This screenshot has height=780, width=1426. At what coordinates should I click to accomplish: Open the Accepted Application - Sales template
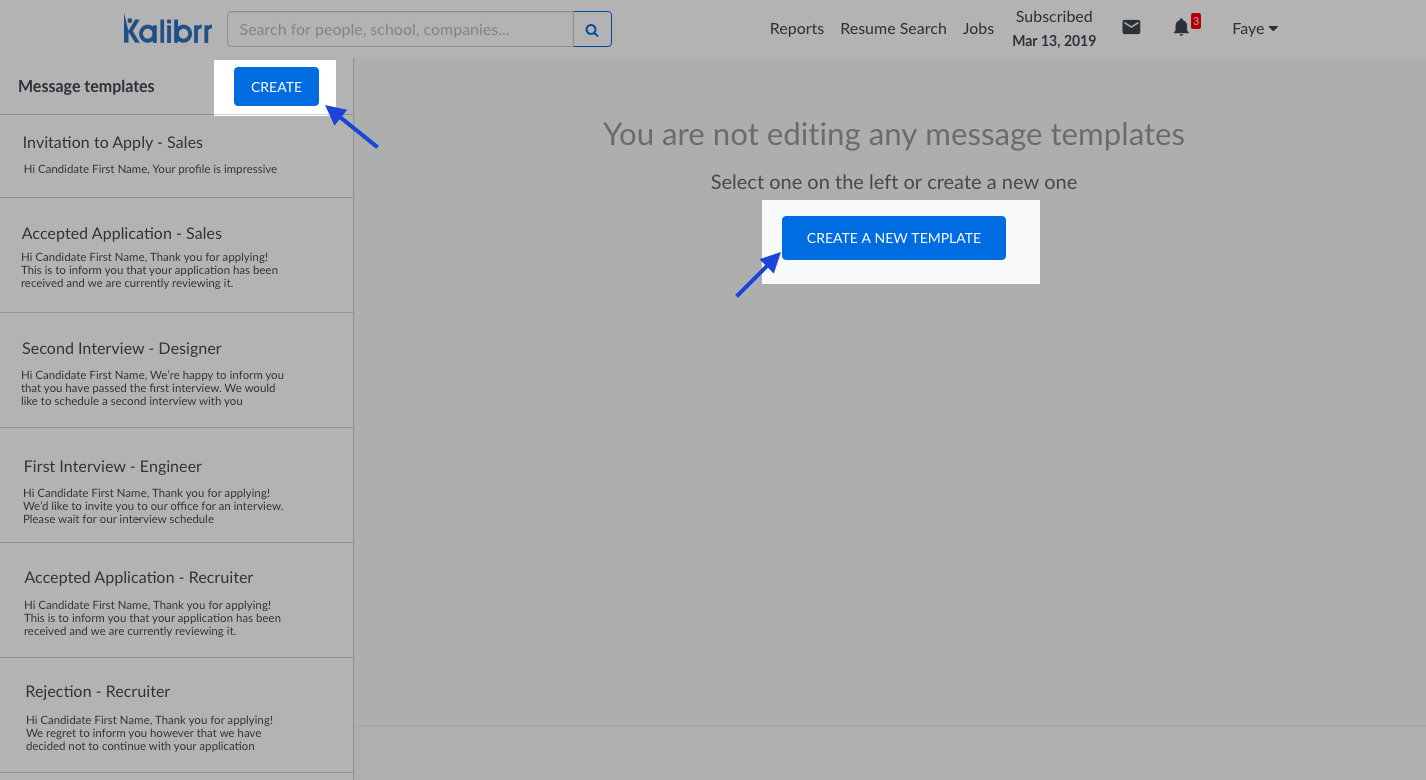(176, 255)
